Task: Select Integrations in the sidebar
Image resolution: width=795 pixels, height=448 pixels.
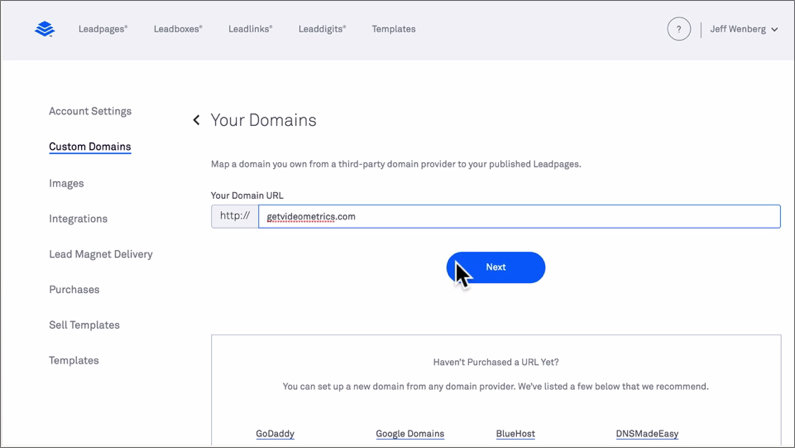Action: click(x=78, y=219)
